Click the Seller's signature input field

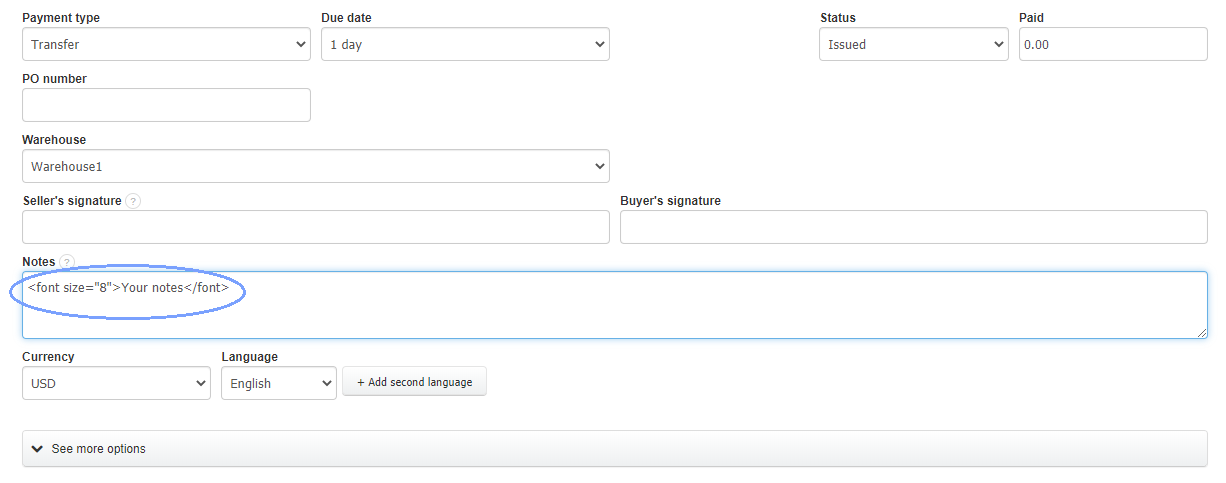pos(315,227)
